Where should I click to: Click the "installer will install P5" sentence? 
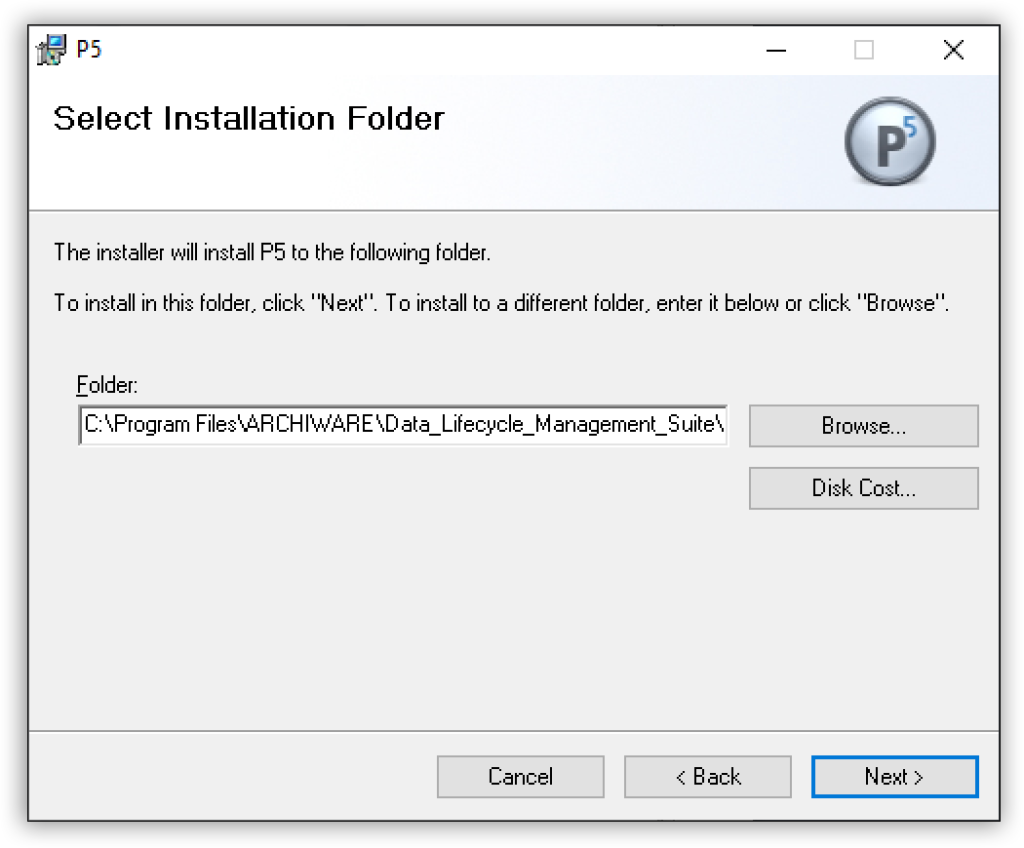(272, 253)
